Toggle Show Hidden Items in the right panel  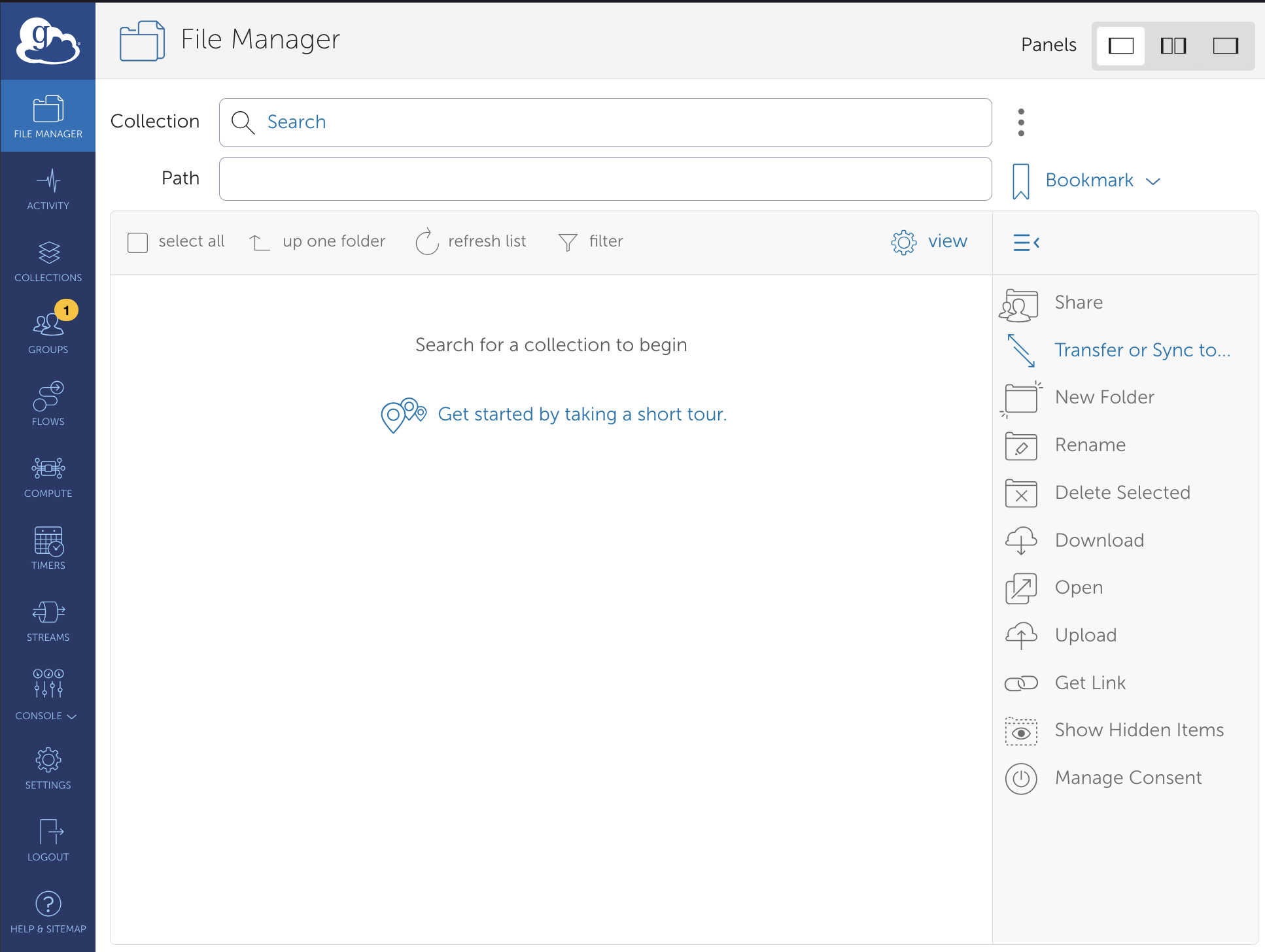pos(1138,730)
